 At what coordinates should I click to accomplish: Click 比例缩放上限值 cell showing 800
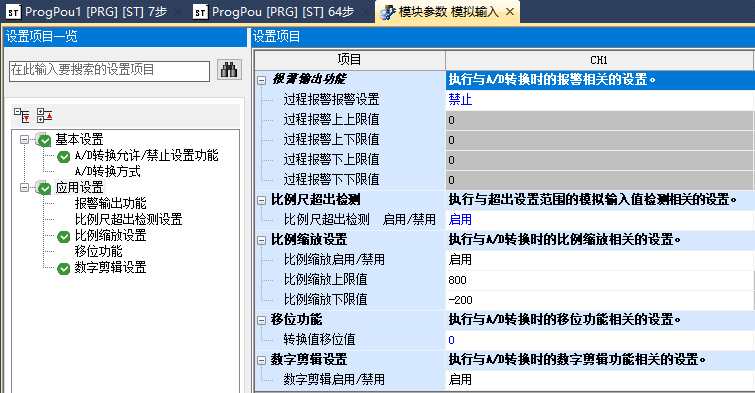coord(599,280)
